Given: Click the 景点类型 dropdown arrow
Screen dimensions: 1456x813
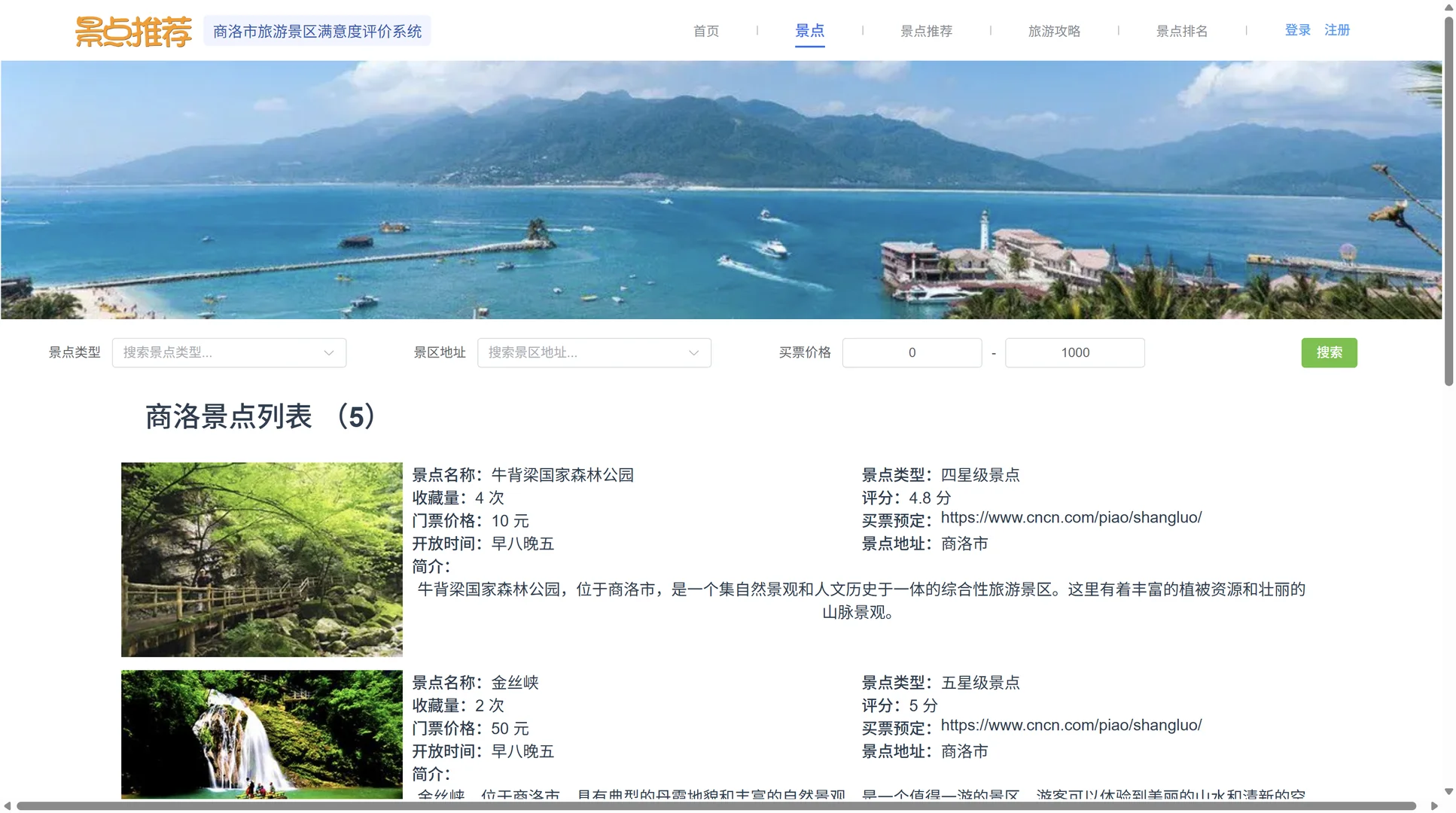Looking at the screenshot, I should coord(328,352).
